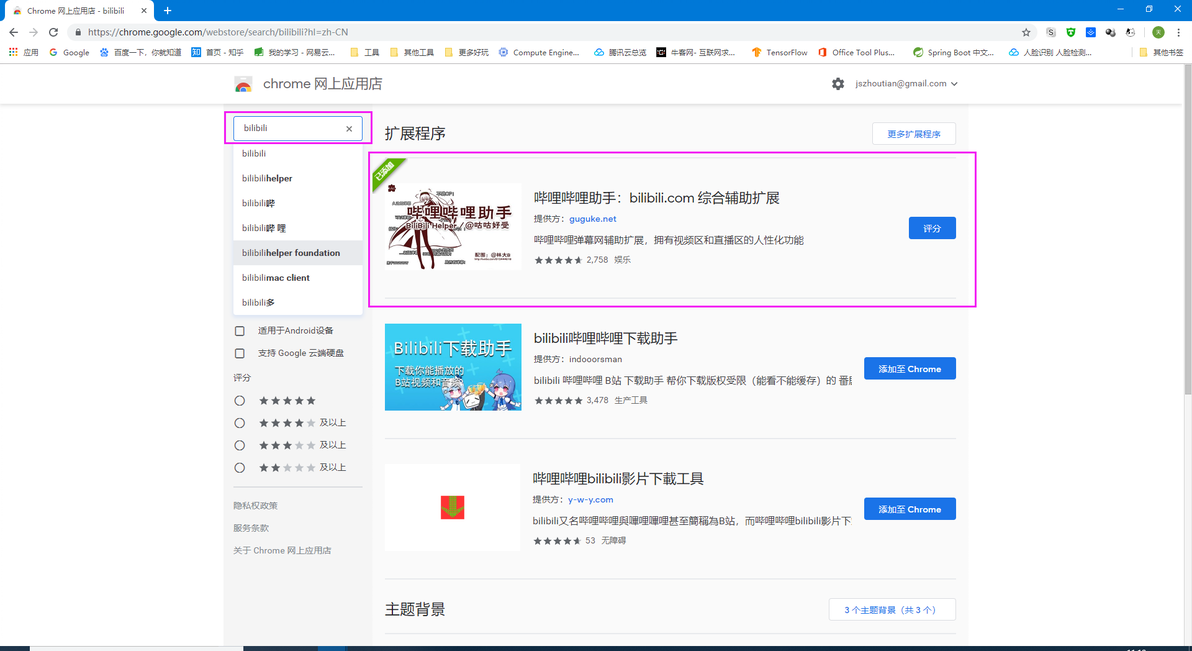Click the green profile avatar in toolbar
This screenshot has height=651, width=1192.
(x=1159, y=32)
